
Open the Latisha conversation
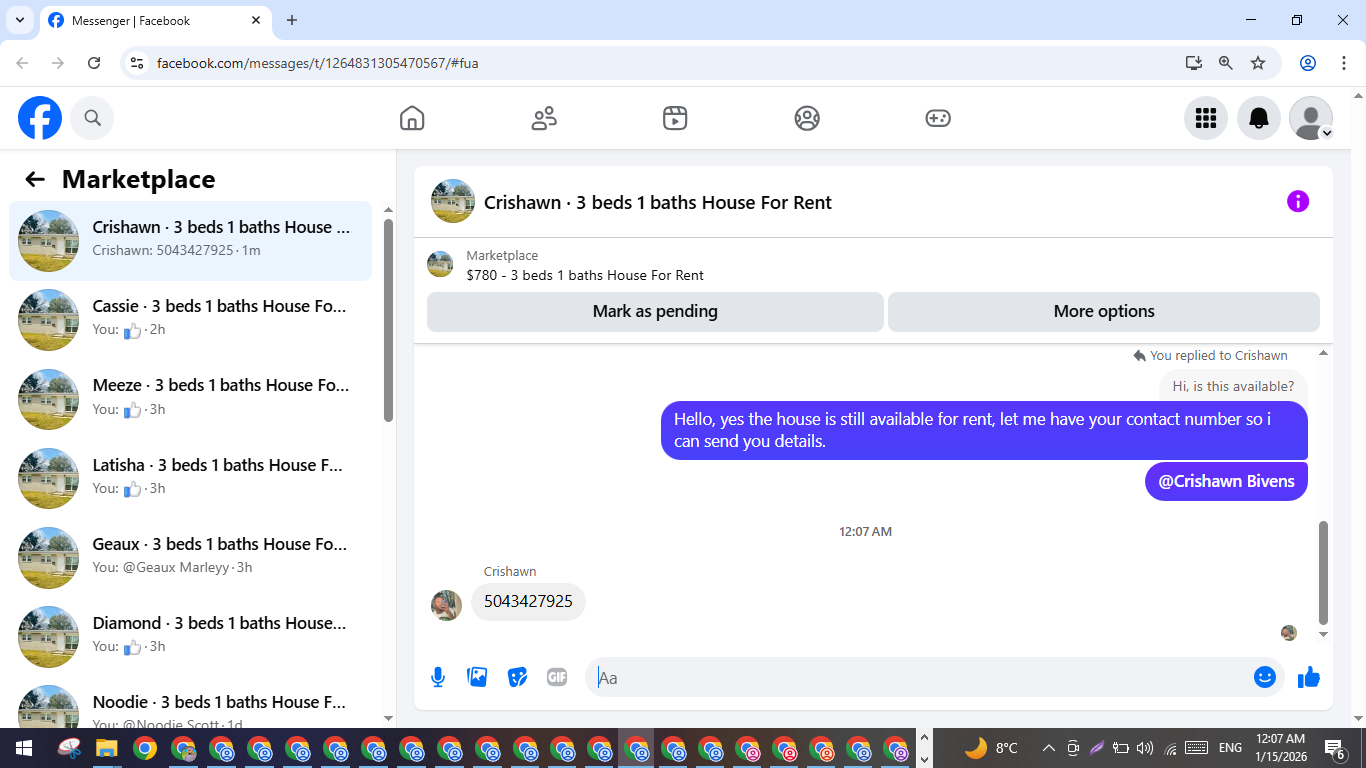pos(190,478)
